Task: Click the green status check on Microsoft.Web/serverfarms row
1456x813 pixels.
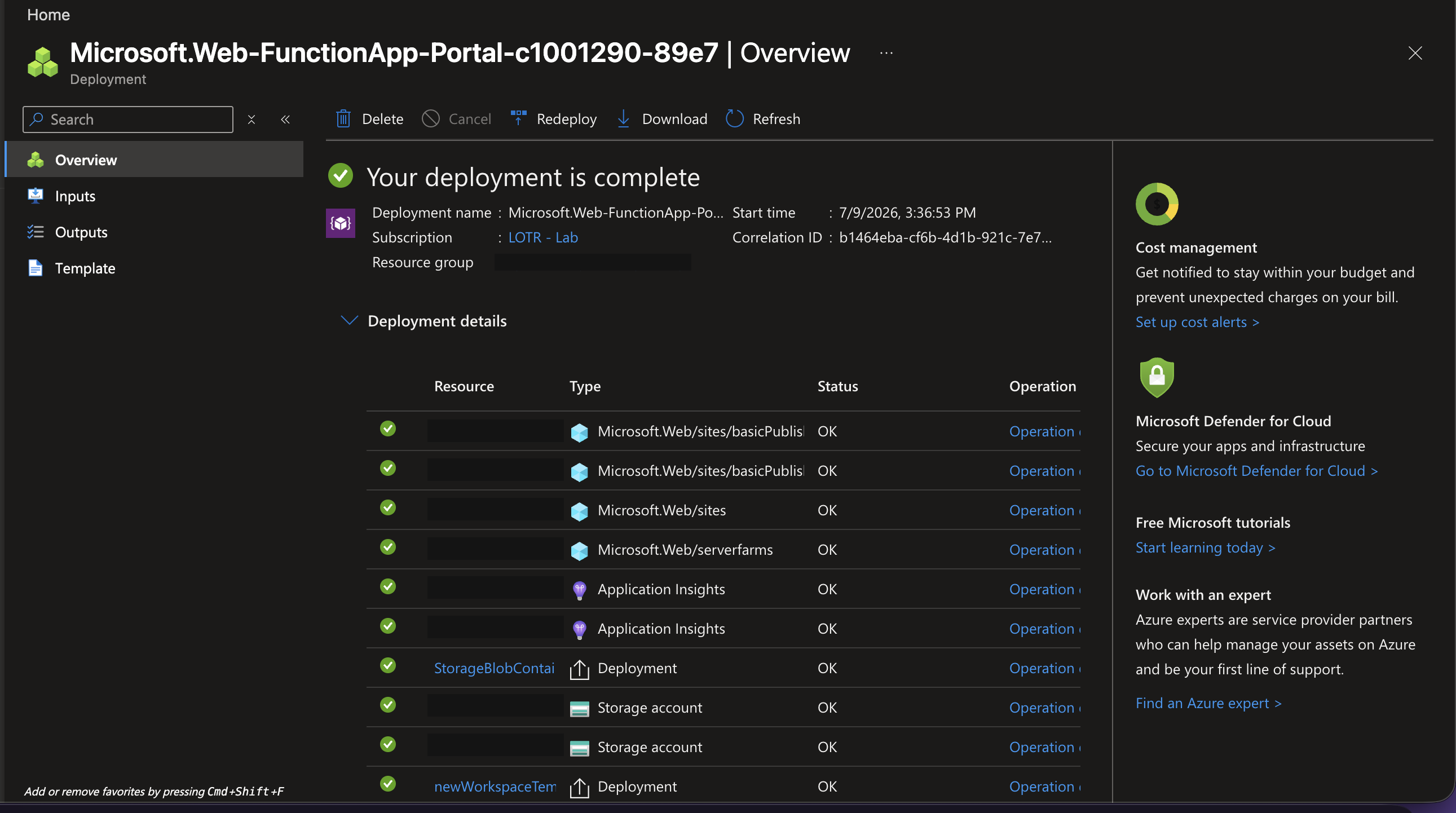Action: pyautogui.click(x=388, y=547)
